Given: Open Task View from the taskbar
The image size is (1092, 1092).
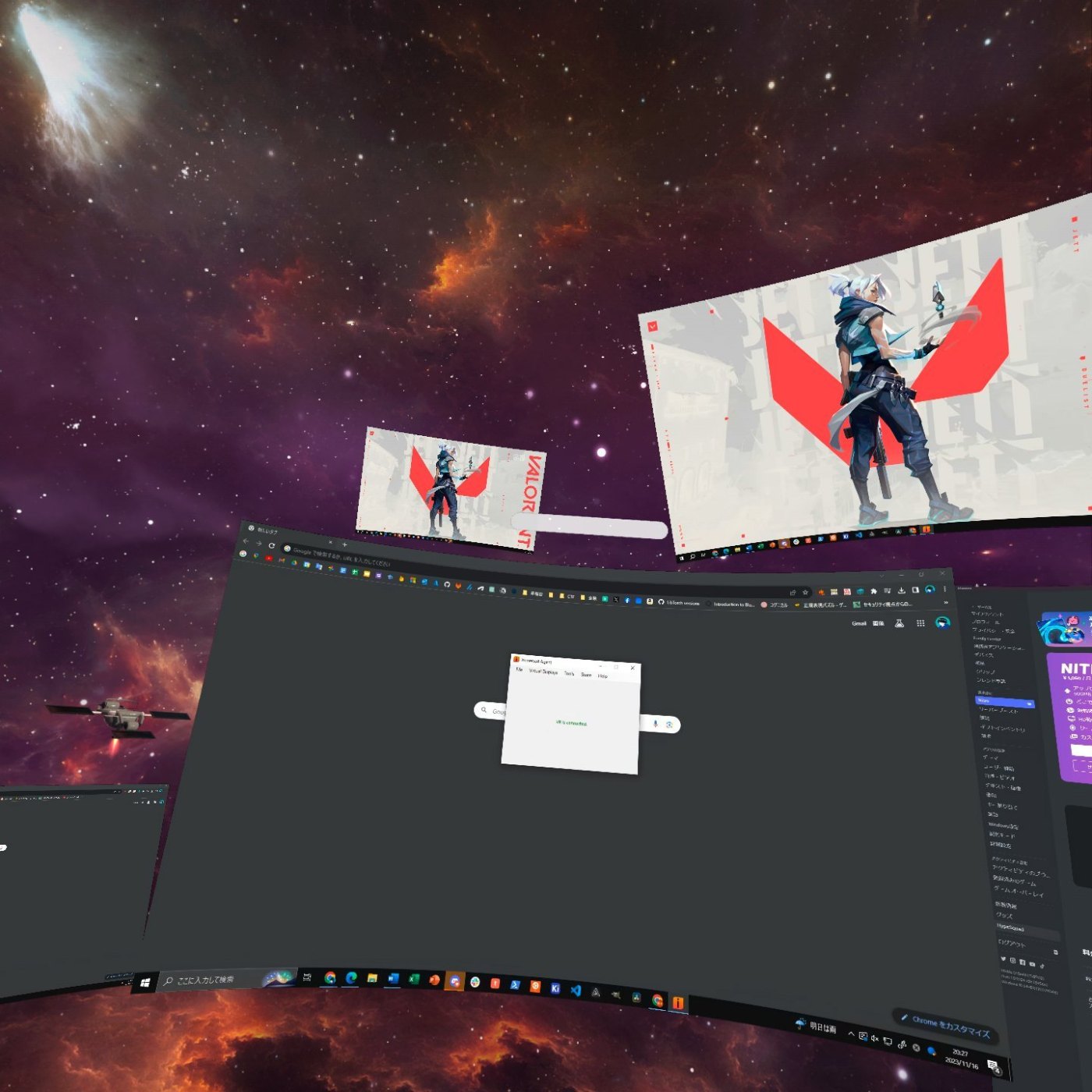Looking at the screenshot, I should tap(307, 977).
